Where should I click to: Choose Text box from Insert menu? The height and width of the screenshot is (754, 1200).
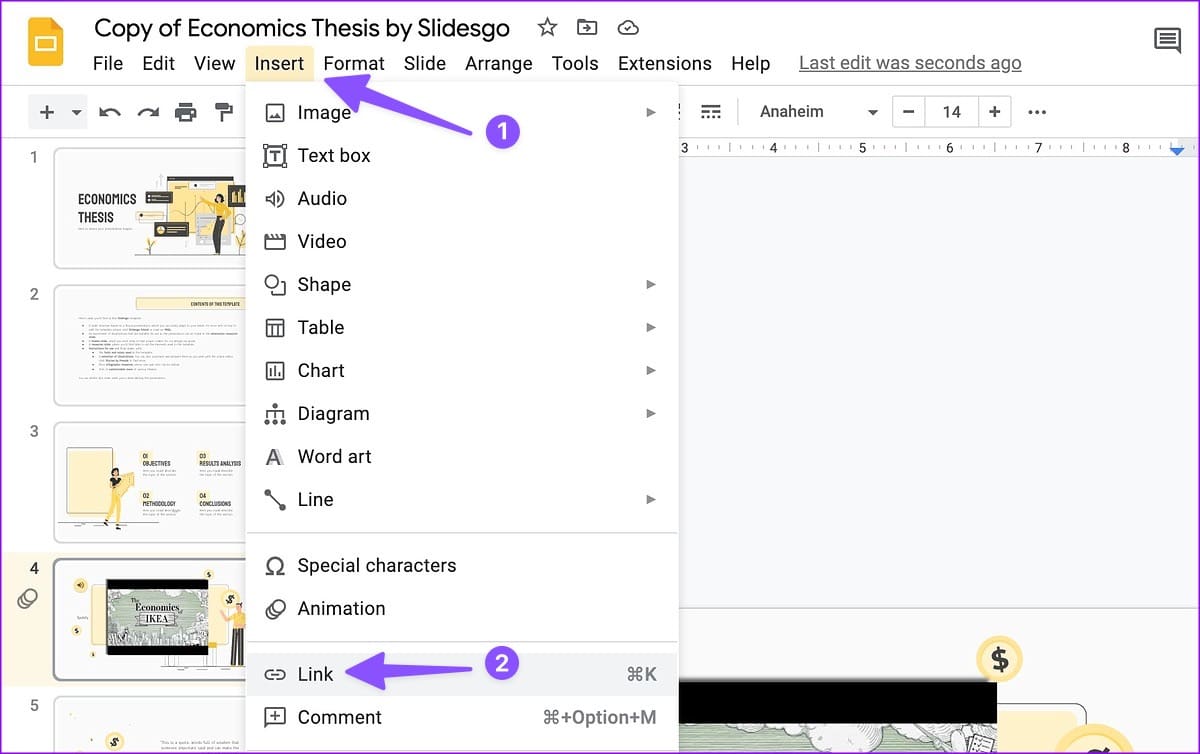tap(461, 155)
